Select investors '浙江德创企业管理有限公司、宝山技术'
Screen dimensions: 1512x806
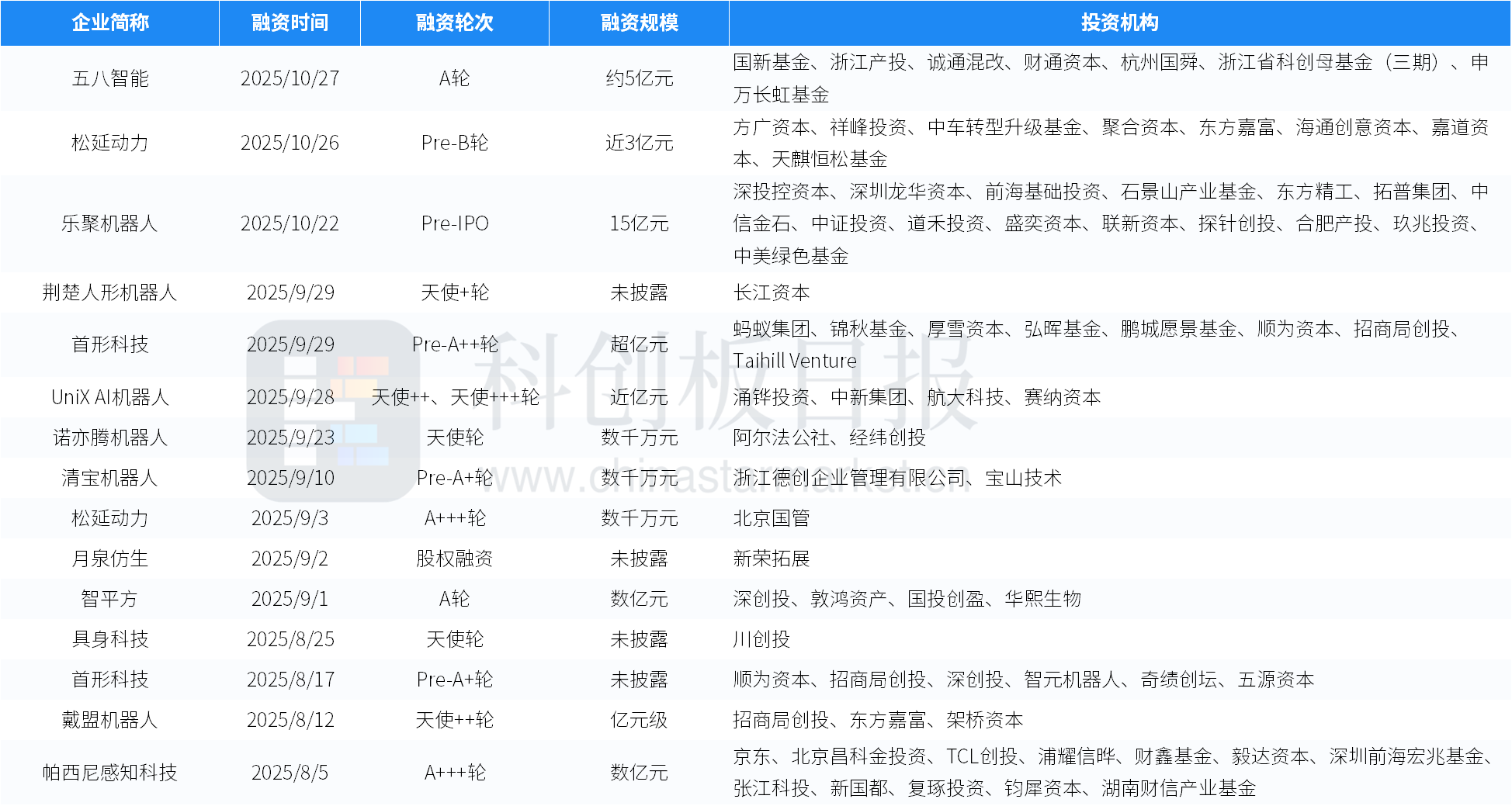pyautogui.click(x=897, y=478)
